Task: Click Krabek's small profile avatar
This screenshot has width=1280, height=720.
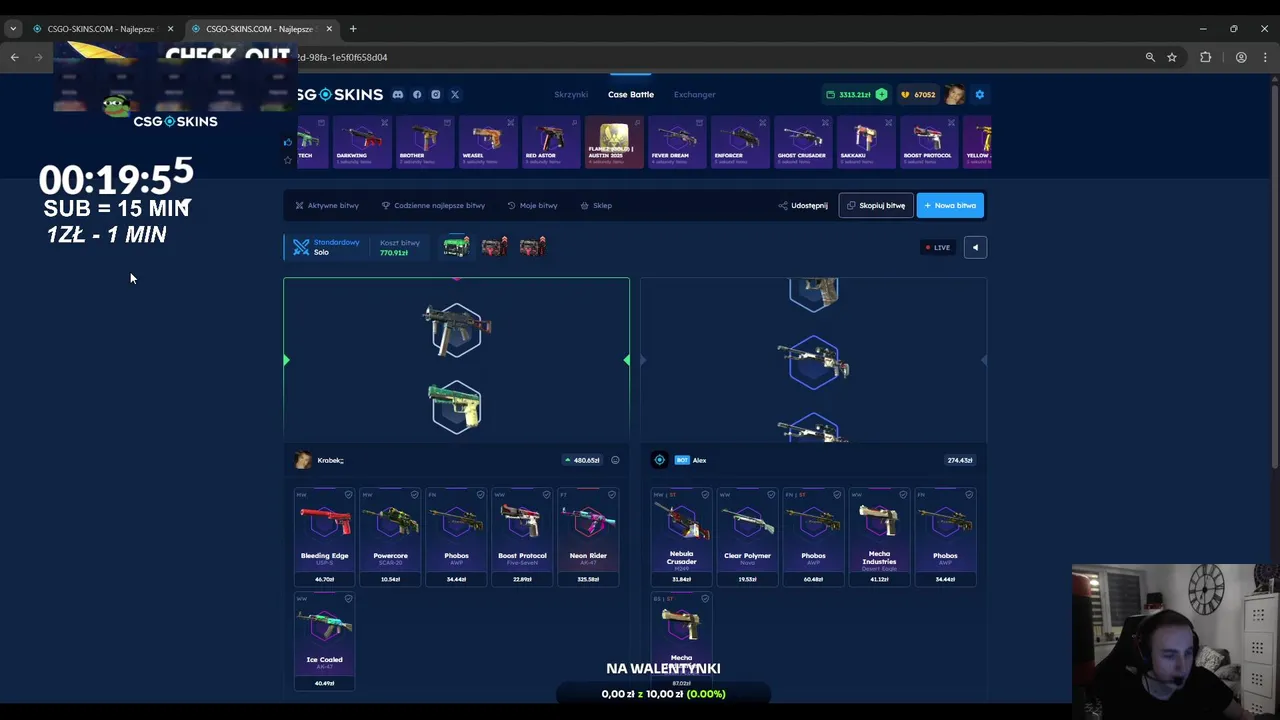Action: (303, 460)
